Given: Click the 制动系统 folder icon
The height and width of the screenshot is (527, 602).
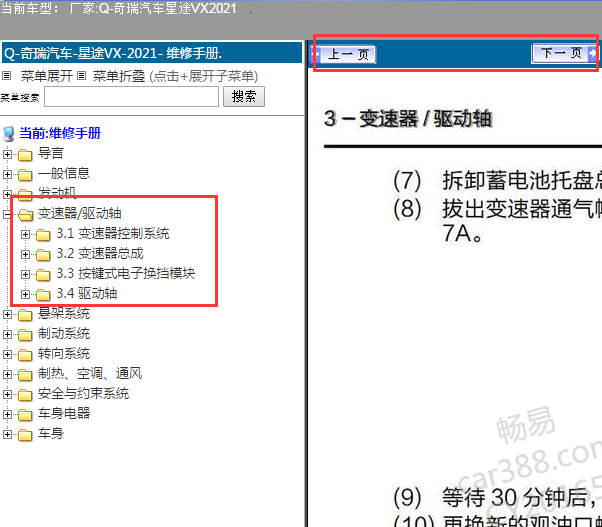Looking at the screenshot, I should pos(25,335).
